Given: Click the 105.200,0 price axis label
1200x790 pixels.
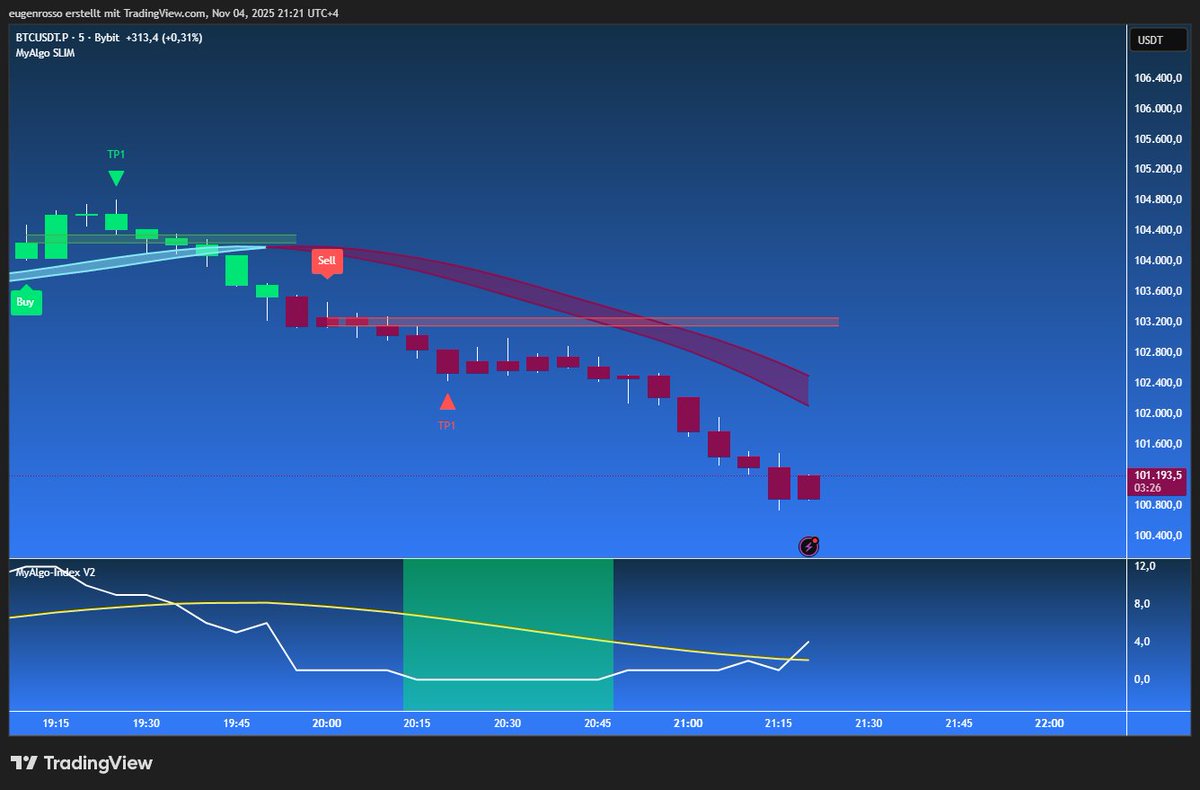Looking at the screenshot, I should pyautogui.click(x=1156, y=169).
